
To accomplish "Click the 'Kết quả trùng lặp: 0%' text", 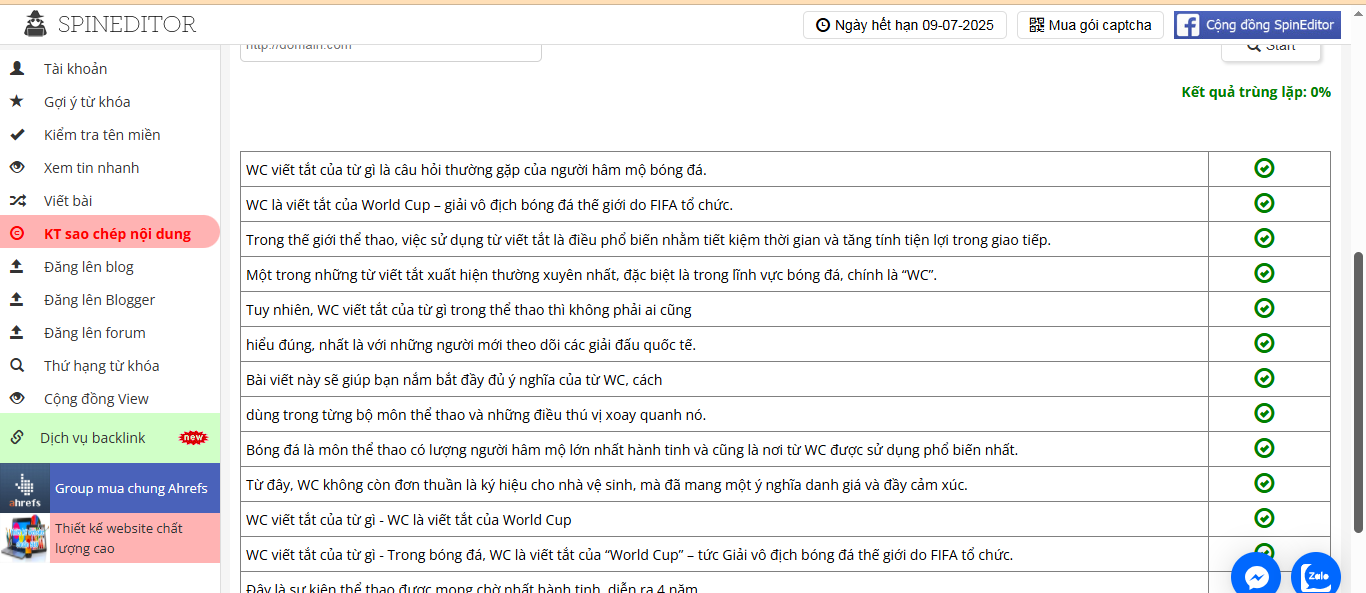I will click(x=1256, y=92).
